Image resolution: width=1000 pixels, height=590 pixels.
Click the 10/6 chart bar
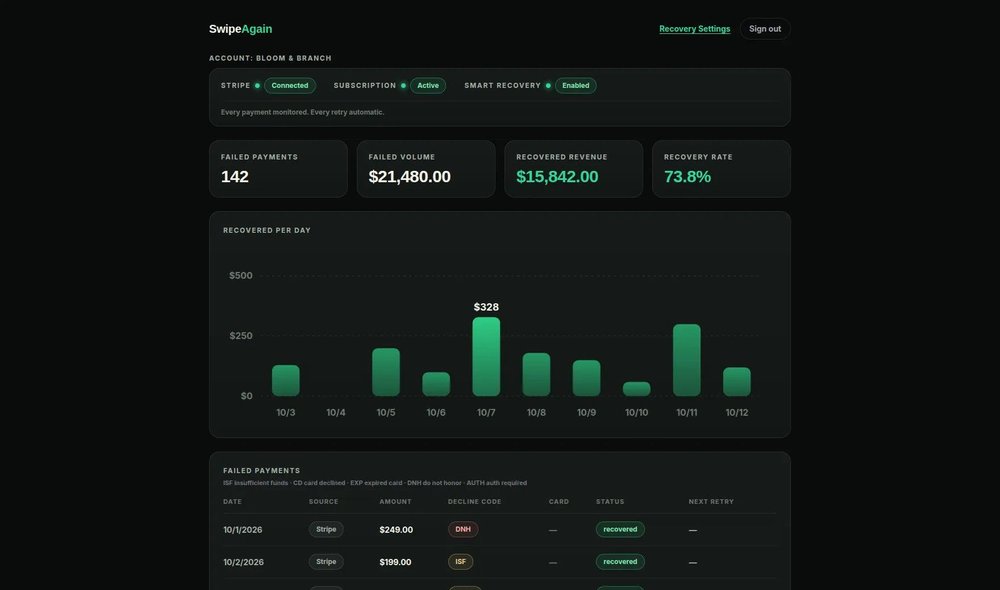[x=436, y=384]
